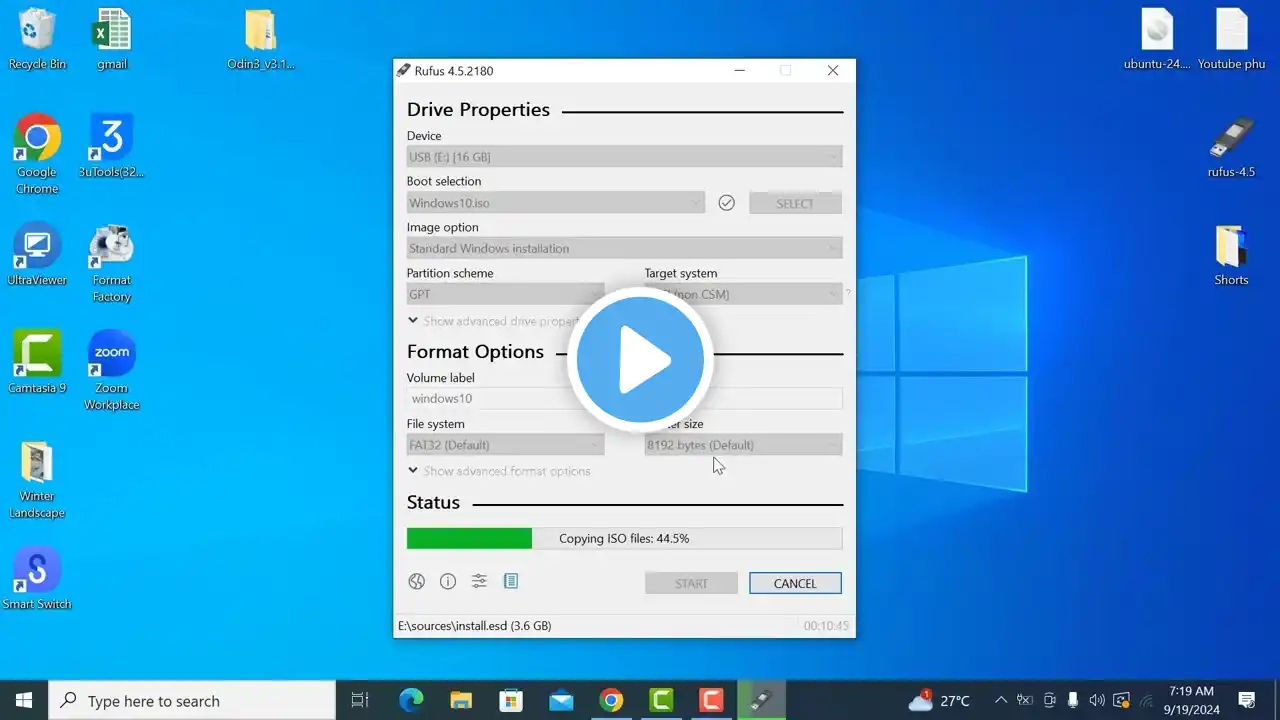
Task: Show hidden system tray icons
Action: pyautogui.click(x=1001, y=700)
